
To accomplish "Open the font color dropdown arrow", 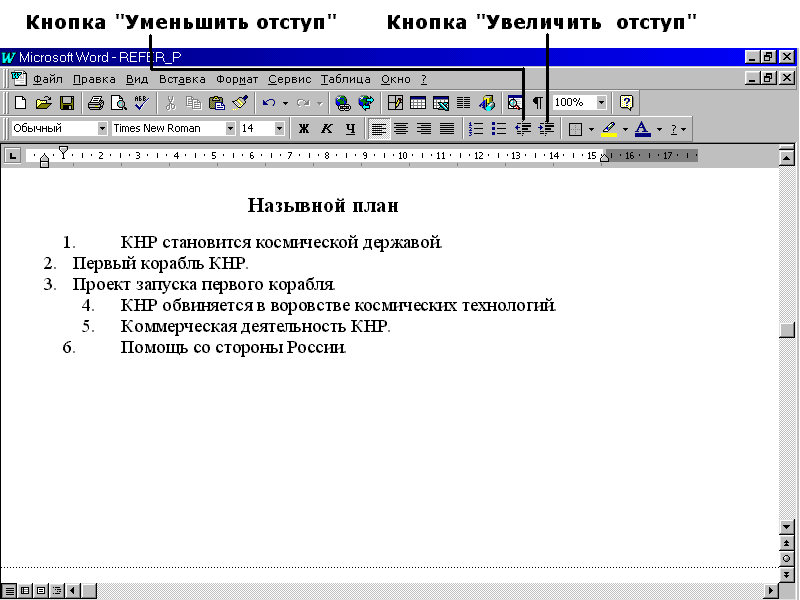I will point(659,130).
